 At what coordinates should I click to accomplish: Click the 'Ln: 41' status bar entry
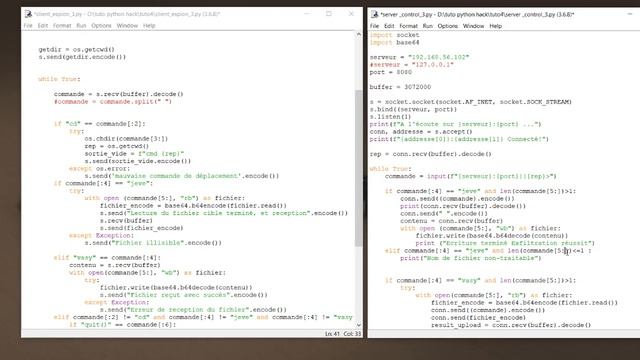point(332,333)
